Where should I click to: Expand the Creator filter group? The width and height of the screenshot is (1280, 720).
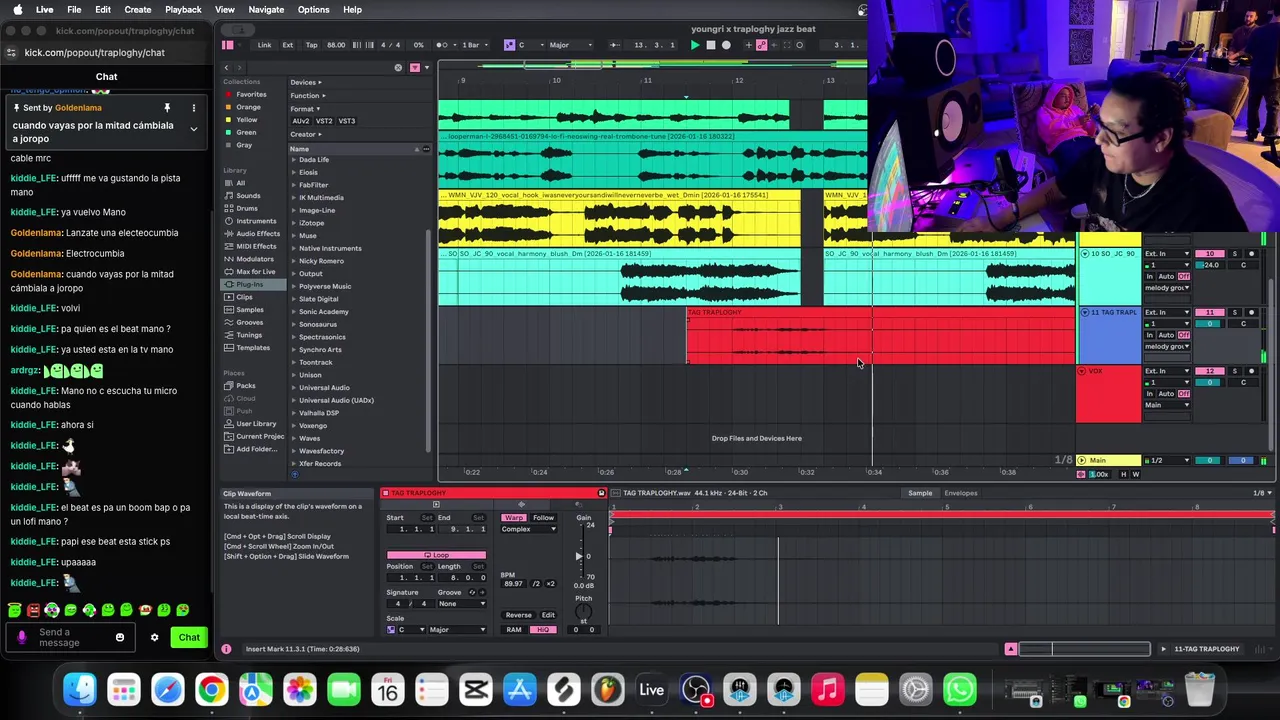[x=305, y=134]
